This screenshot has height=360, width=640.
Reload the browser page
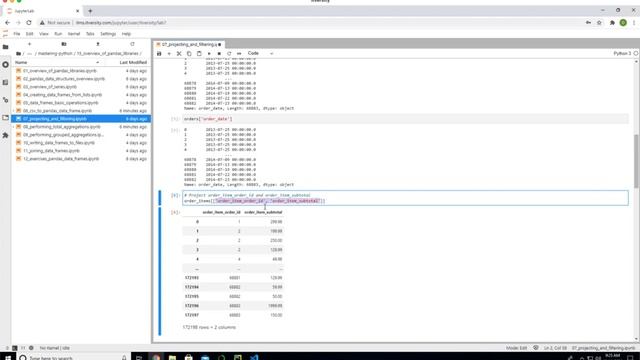tap(29, 23)
